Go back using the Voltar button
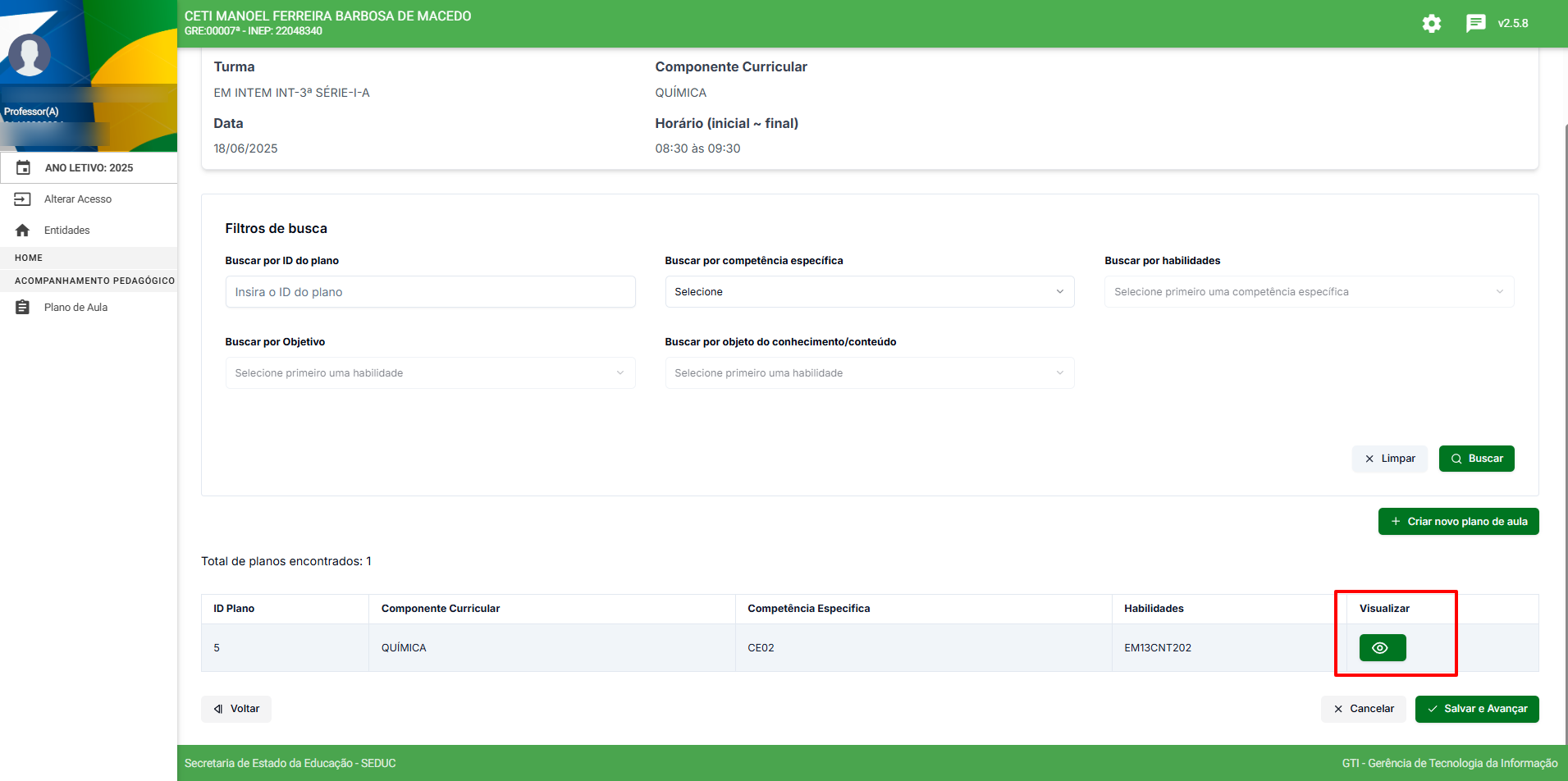 (x=236, y=709)
